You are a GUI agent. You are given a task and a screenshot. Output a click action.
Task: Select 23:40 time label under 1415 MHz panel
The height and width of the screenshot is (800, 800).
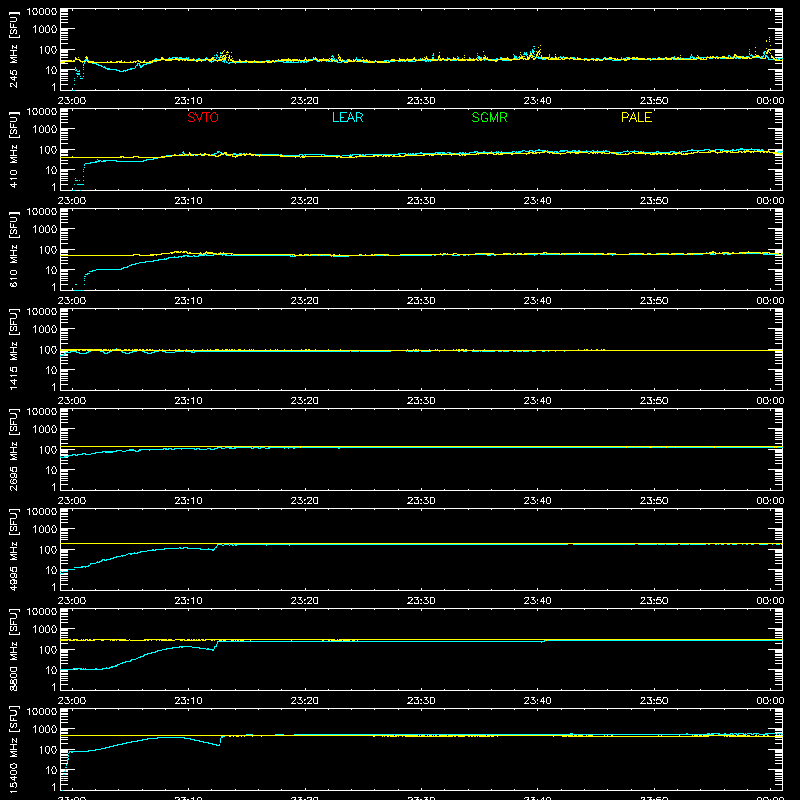pyautogui.click(x=537, y=401)
